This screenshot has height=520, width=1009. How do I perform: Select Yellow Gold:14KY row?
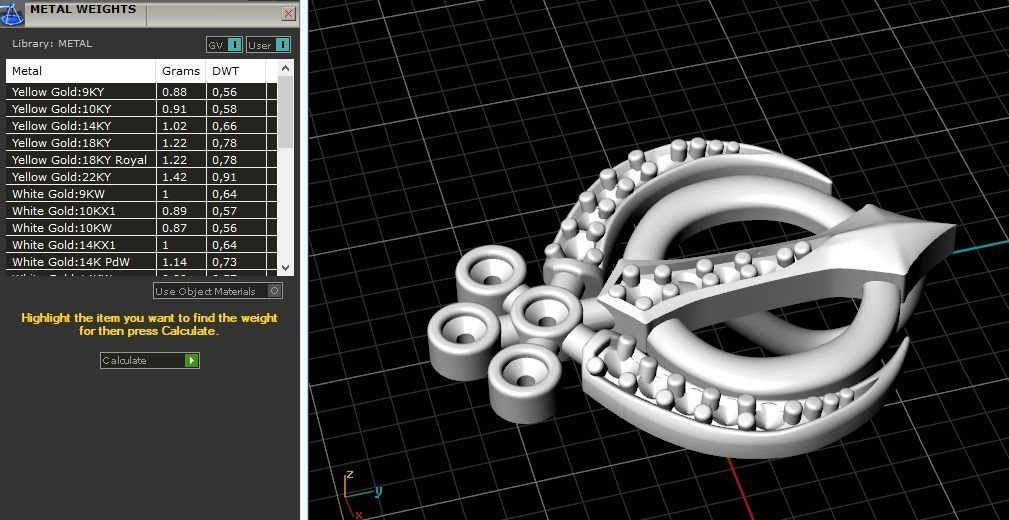[142, 126]
